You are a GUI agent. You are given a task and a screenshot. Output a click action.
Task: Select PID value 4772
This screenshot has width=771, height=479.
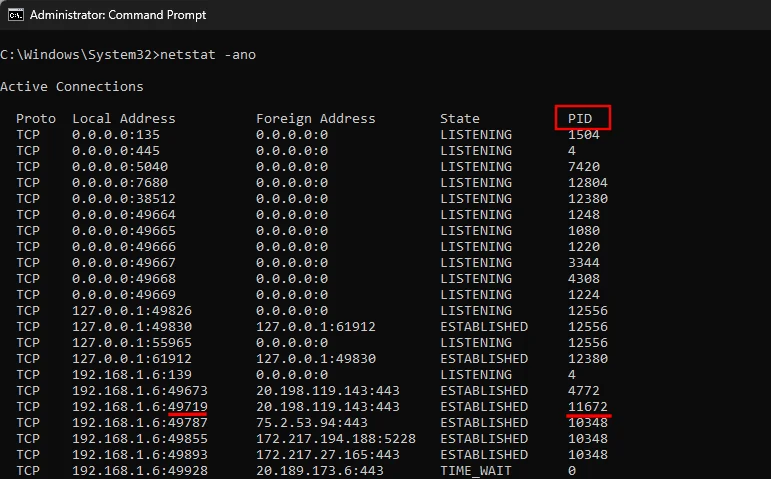click(584, 390)
